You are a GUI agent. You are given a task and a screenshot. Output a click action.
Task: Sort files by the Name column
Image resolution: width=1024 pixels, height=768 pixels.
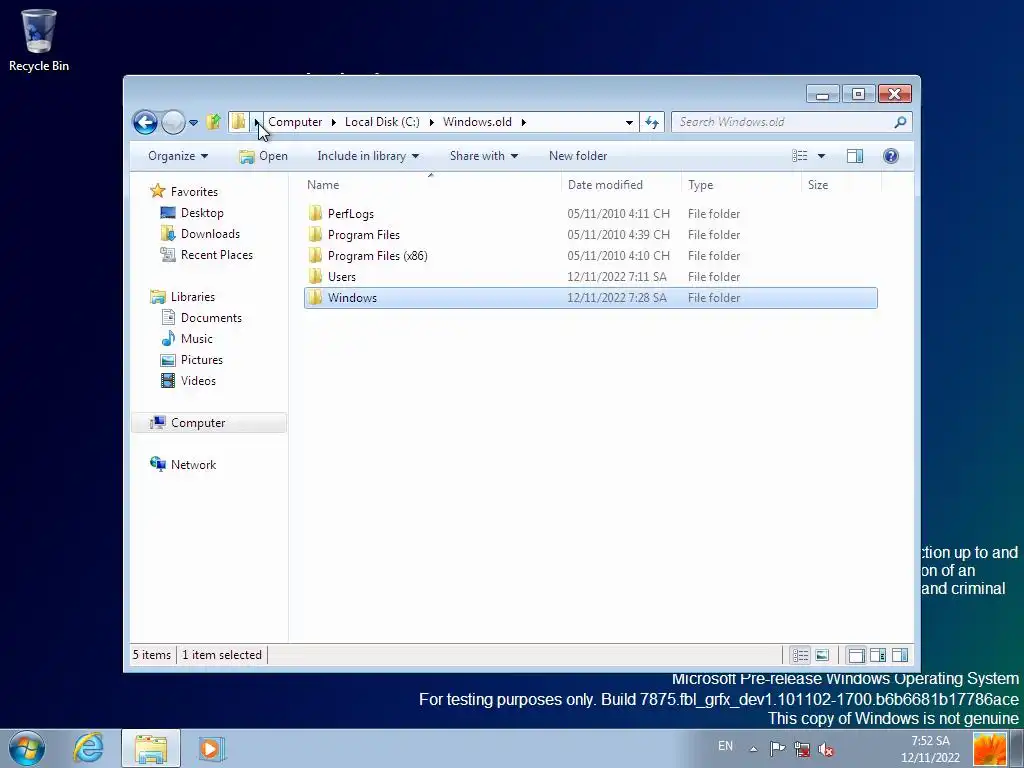[x=431, y=185]
